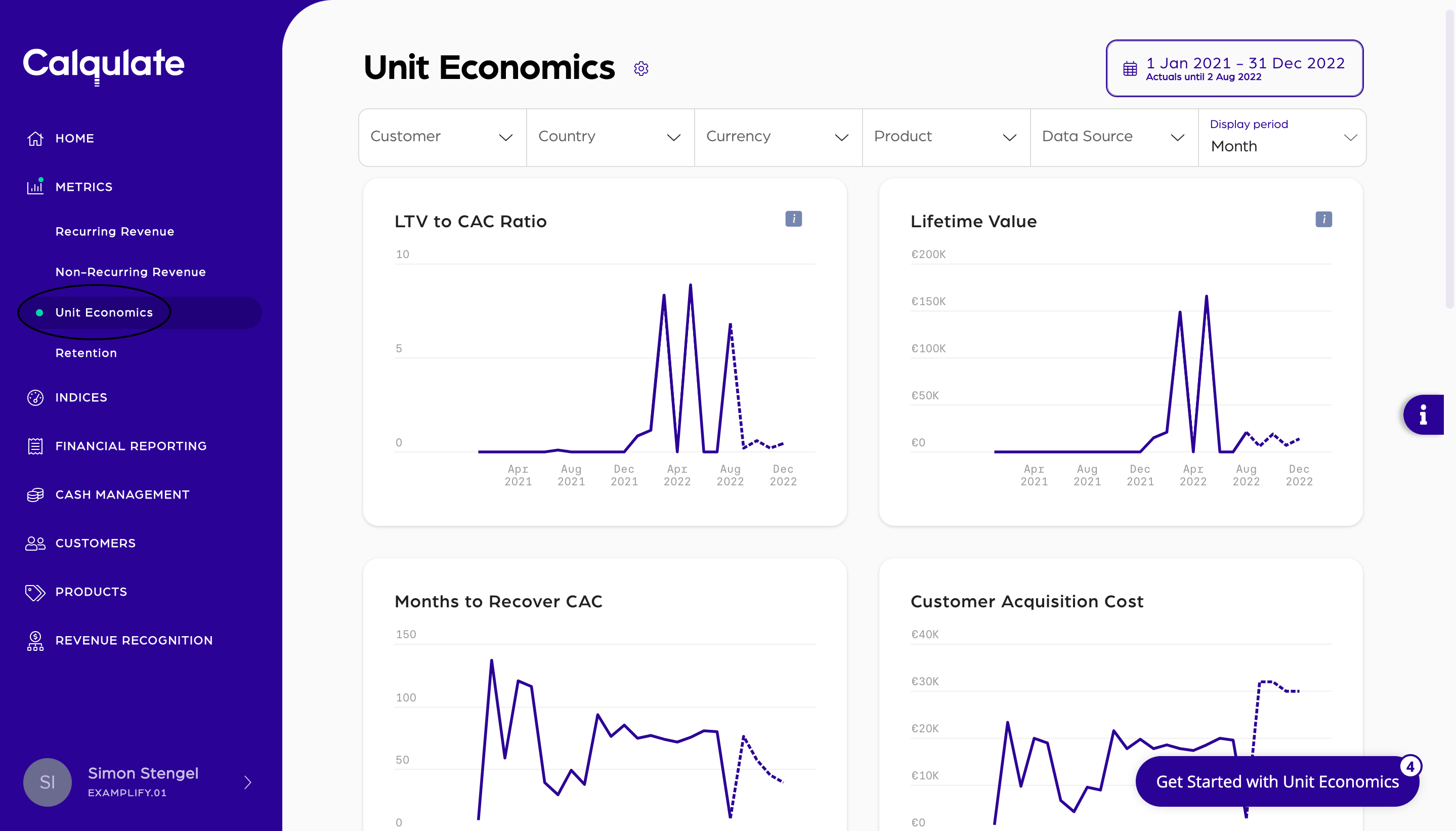Open Recurring Revenue submenu item
This screenshot has height=831, width=1456.
tap(115, 232)
